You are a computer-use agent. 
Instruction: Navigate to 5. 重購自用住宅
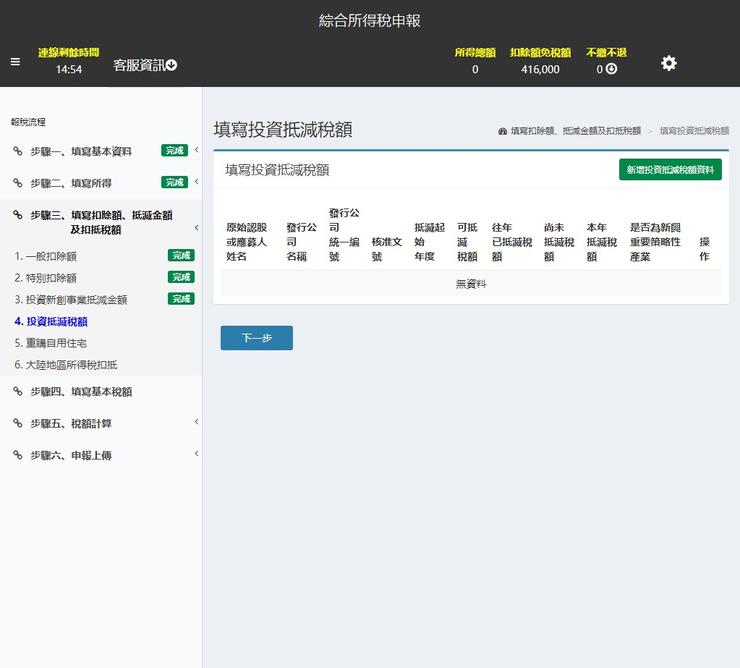pyautogui.click(x=50, y=343)
